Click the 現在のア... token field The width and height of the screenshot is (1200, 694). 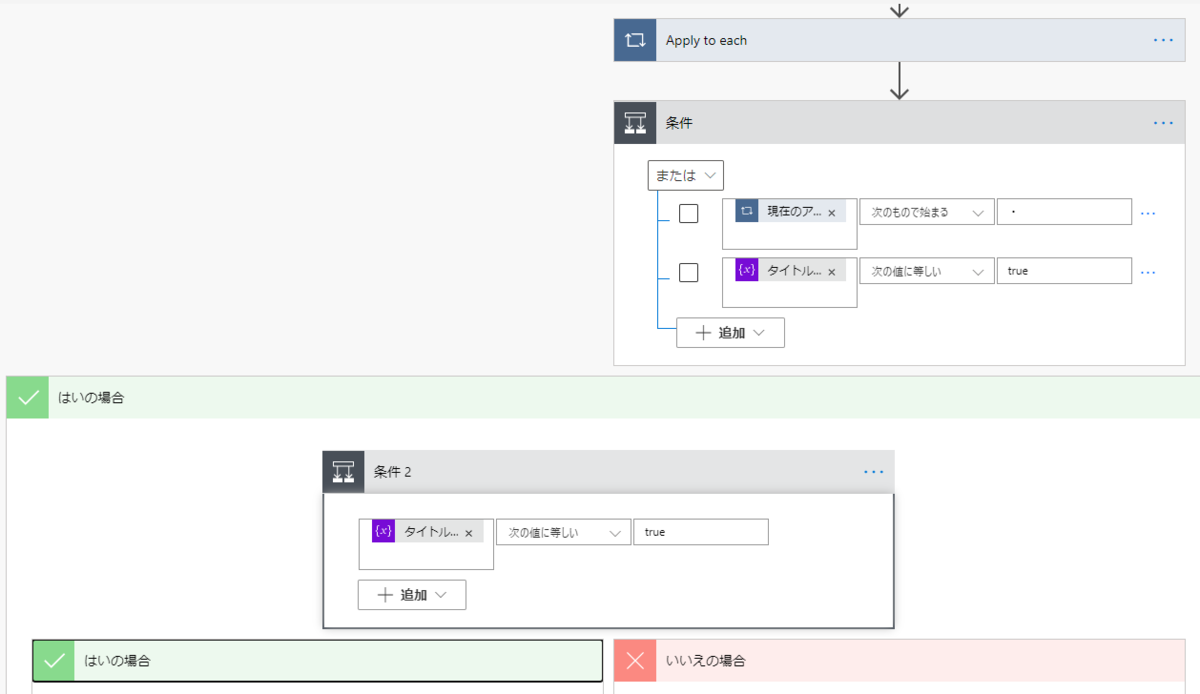click(790, 224)
